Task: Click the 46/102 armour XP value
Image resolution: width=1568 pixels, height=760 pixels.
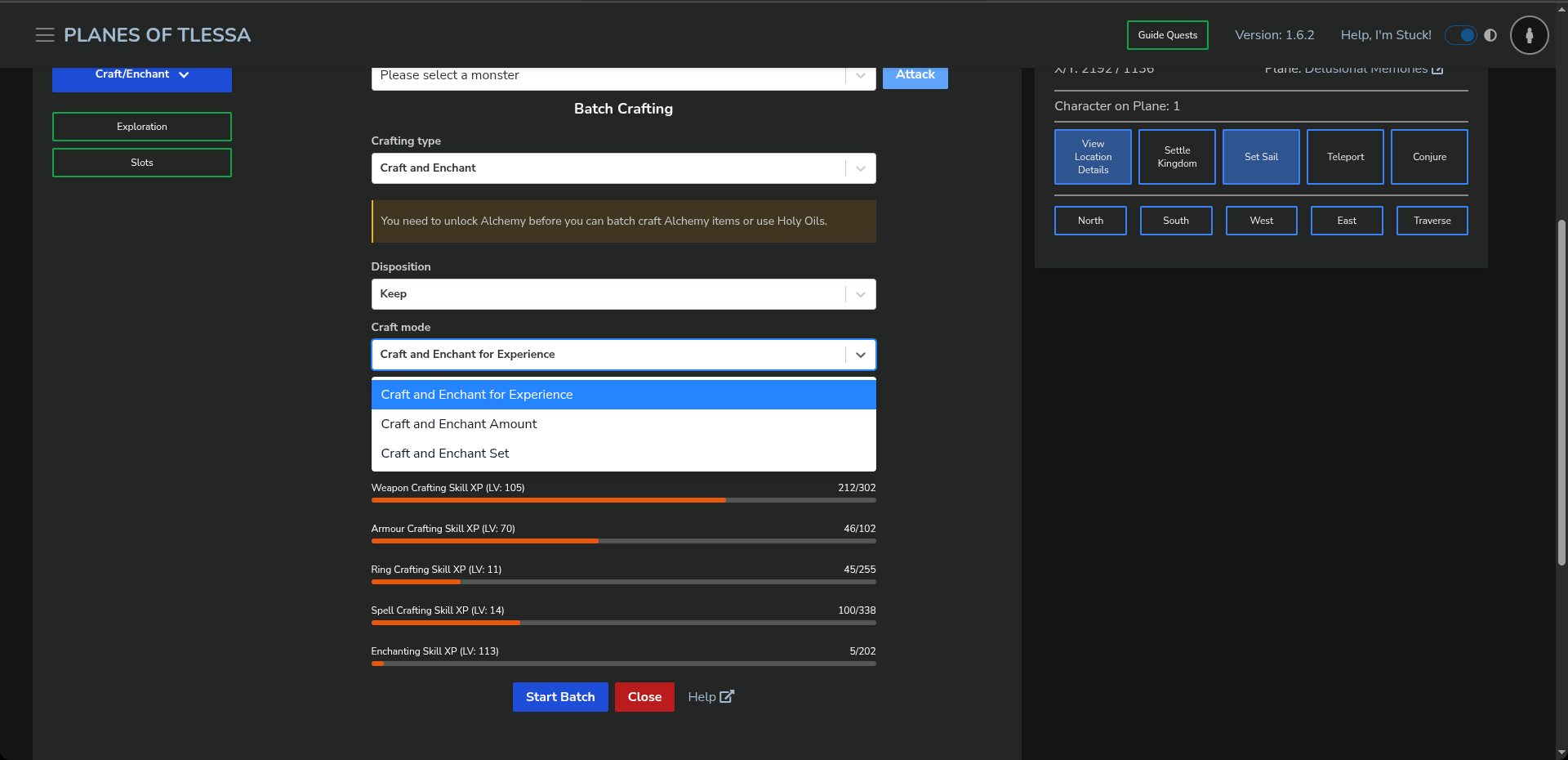Action: [x=860, y=529]
